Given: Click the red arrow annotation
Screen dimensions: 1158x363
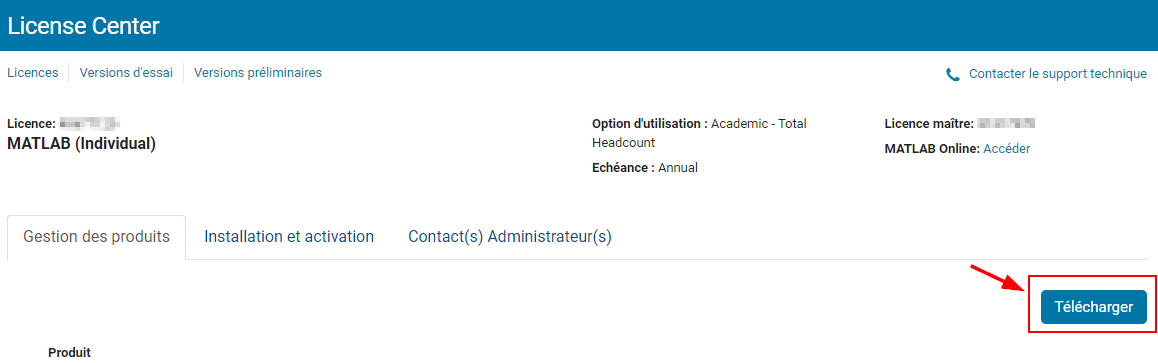Looking at the screenshot, I should (x=998, y=278).
